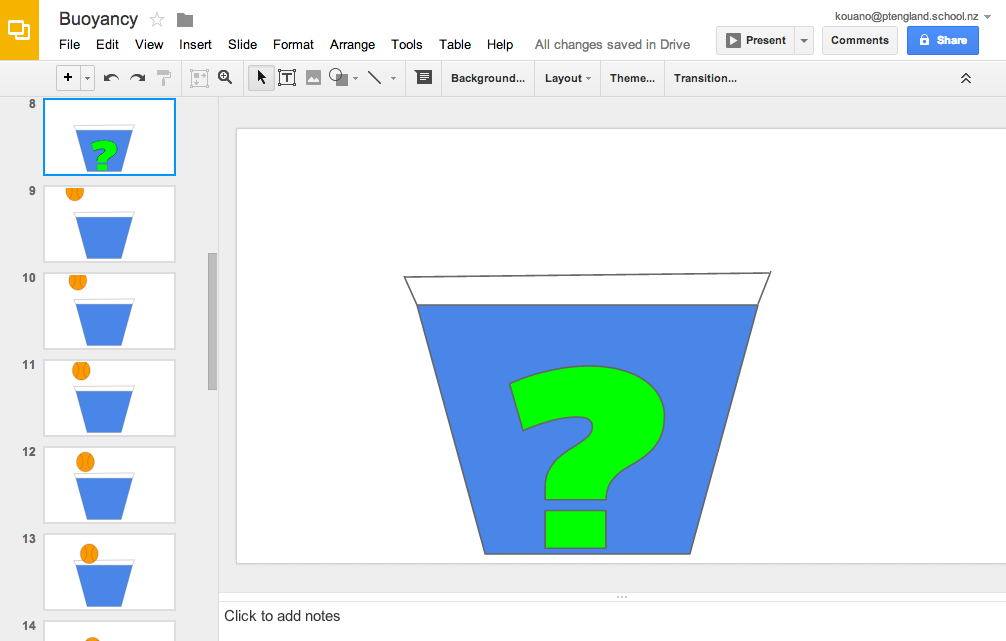
Task: Expand the shape tool dropdown arrow
Action: (355, 79)
